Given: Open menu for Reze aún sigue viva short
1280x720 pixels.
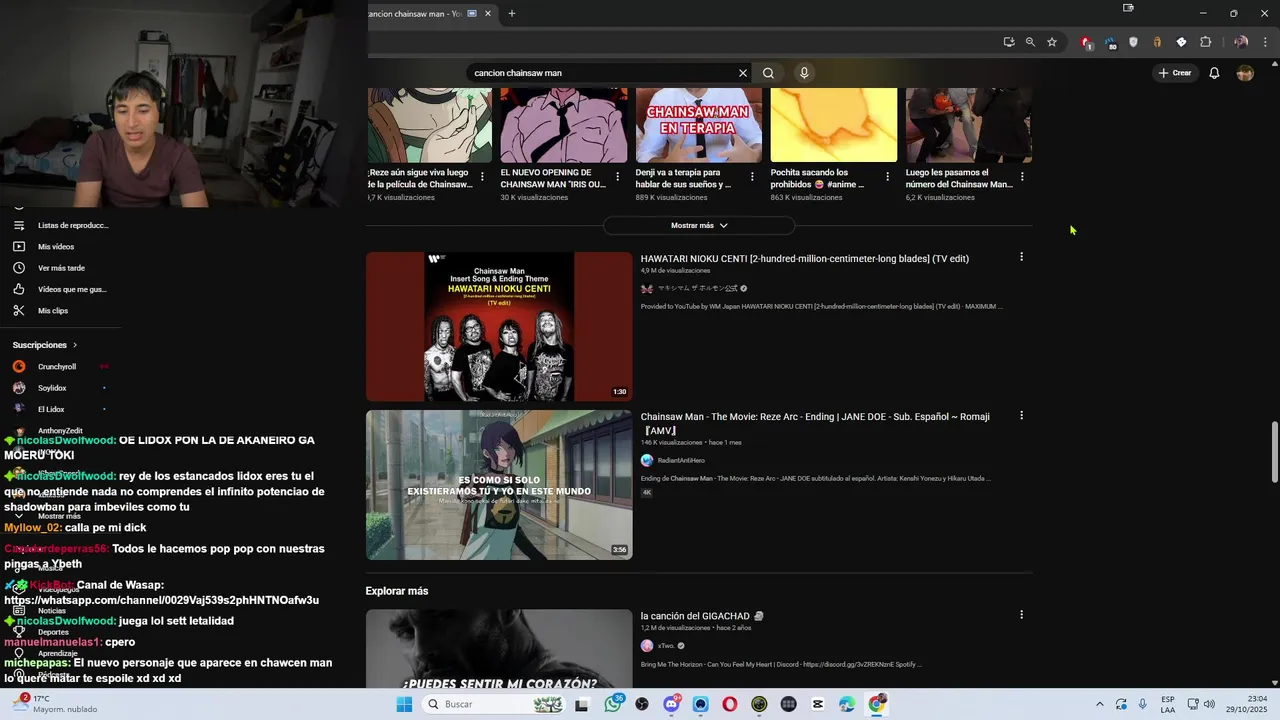Looking at the screenshot, I should point(482,177).
